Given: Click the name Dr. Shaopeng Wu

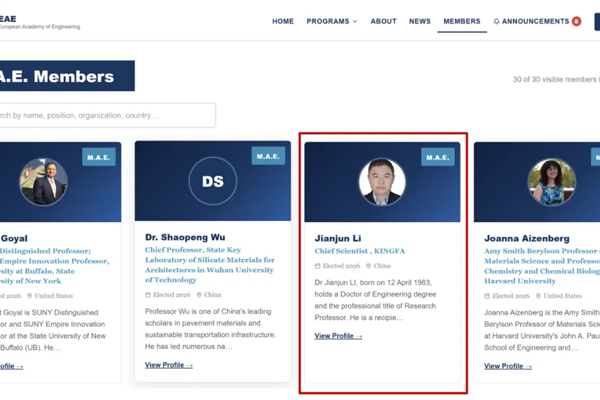Looking at the screenshot, I should click(x=185, y=237).
